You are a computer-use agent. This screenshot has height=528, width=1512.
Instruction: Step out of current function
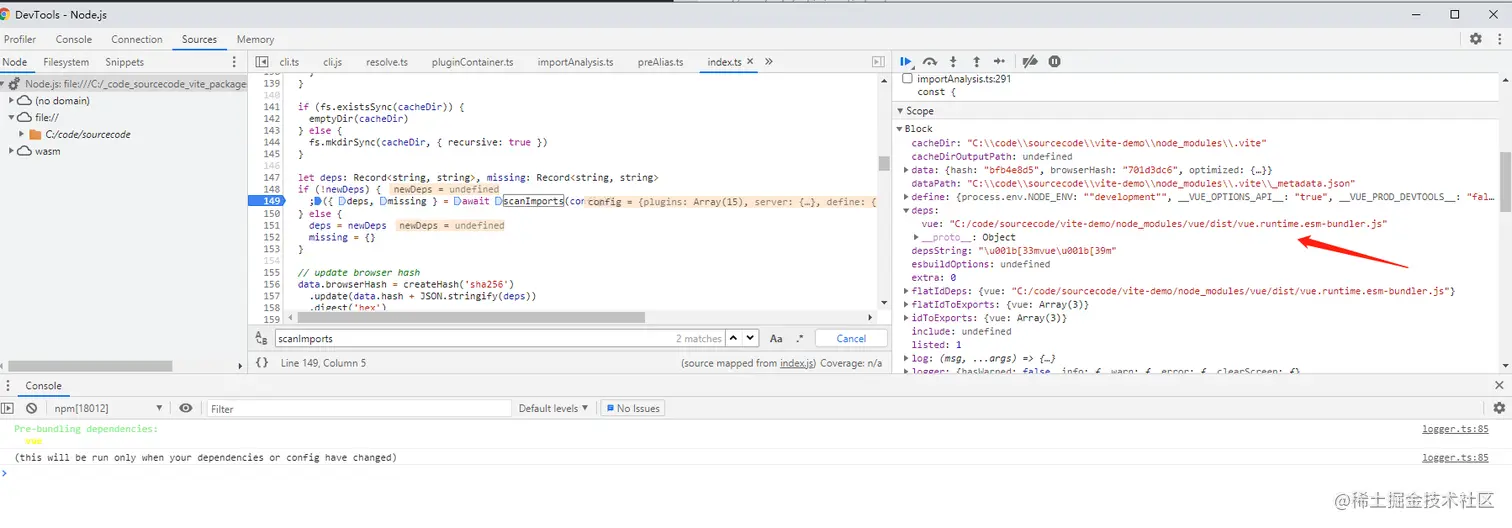pyautogui.click(x=976, y=61)
